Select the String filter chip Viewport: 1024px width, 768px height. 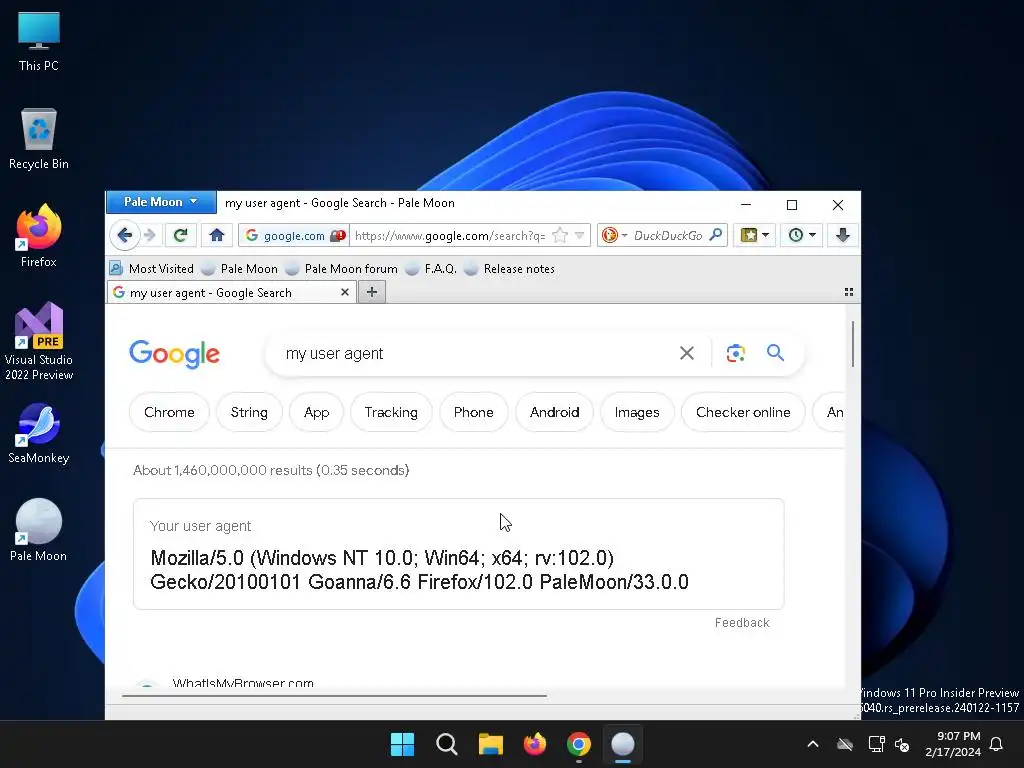(x=249, y=412)
